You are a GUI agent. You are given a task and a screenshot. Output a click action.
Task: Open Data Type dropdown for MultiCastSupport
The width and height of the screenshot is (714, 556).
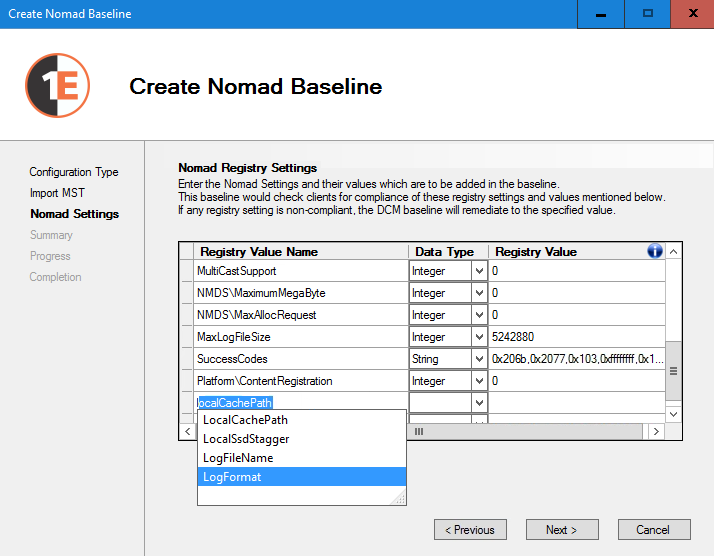click(x=478, y=271)
